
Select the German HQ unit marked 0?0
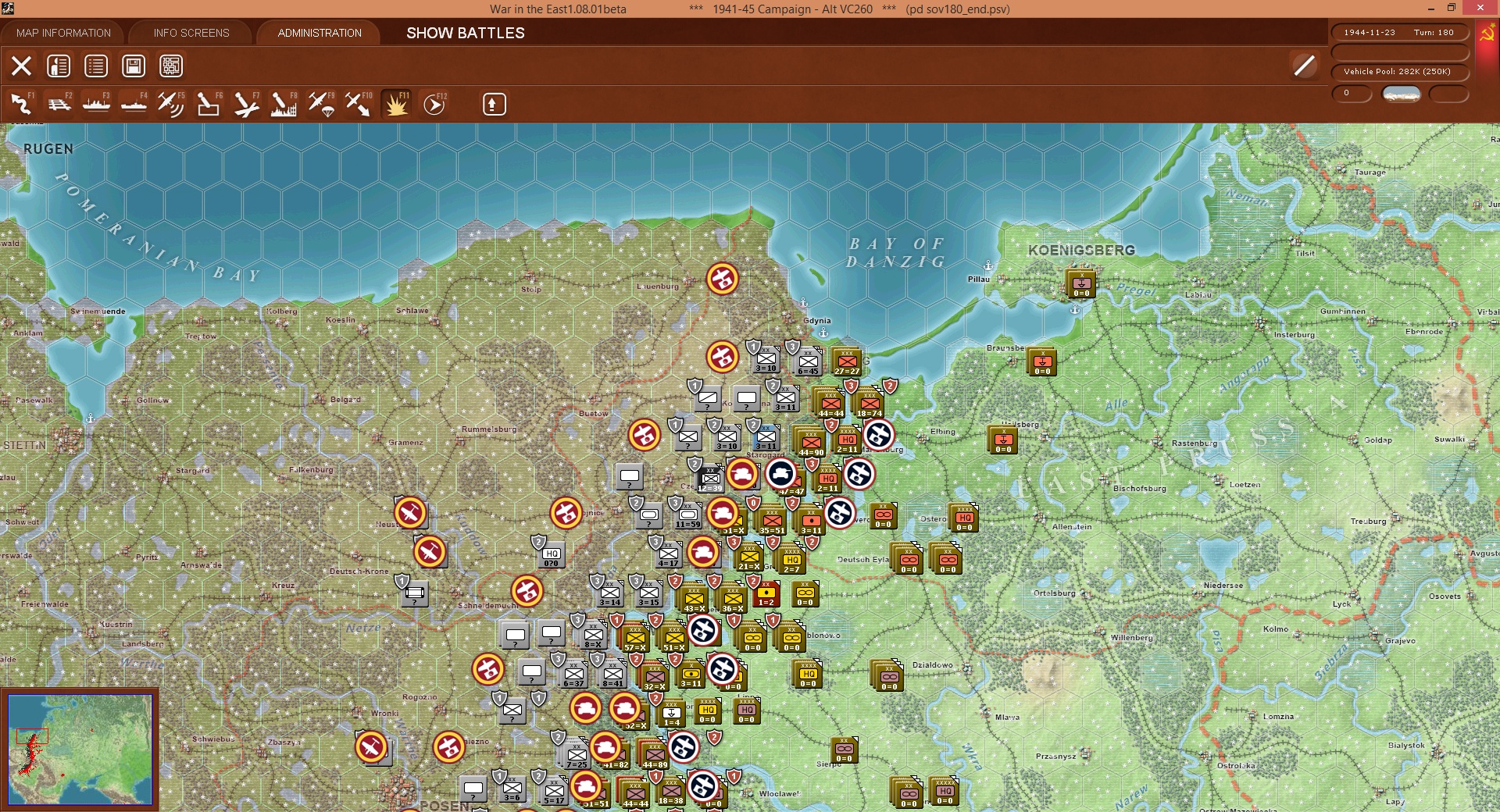[x=552, y=554]
